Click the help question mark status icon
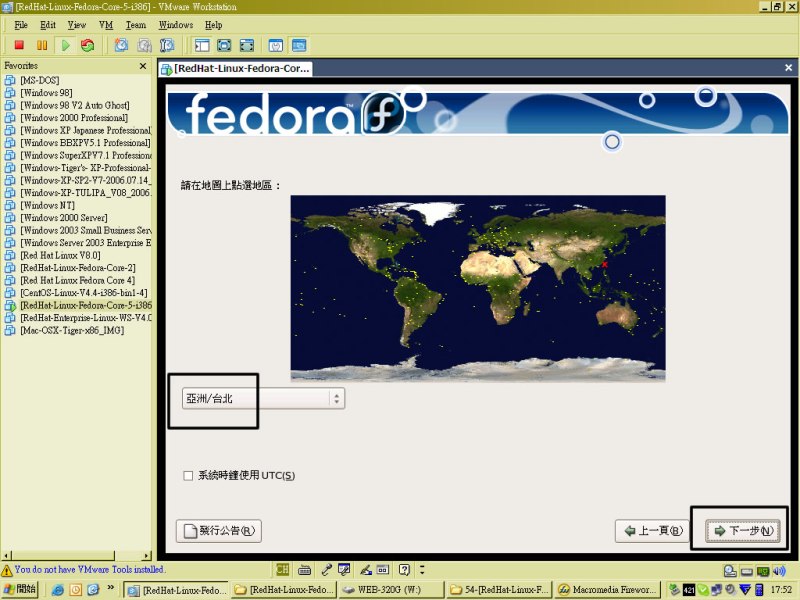Screen dimensions: 800x600 [x=404, y=569]
